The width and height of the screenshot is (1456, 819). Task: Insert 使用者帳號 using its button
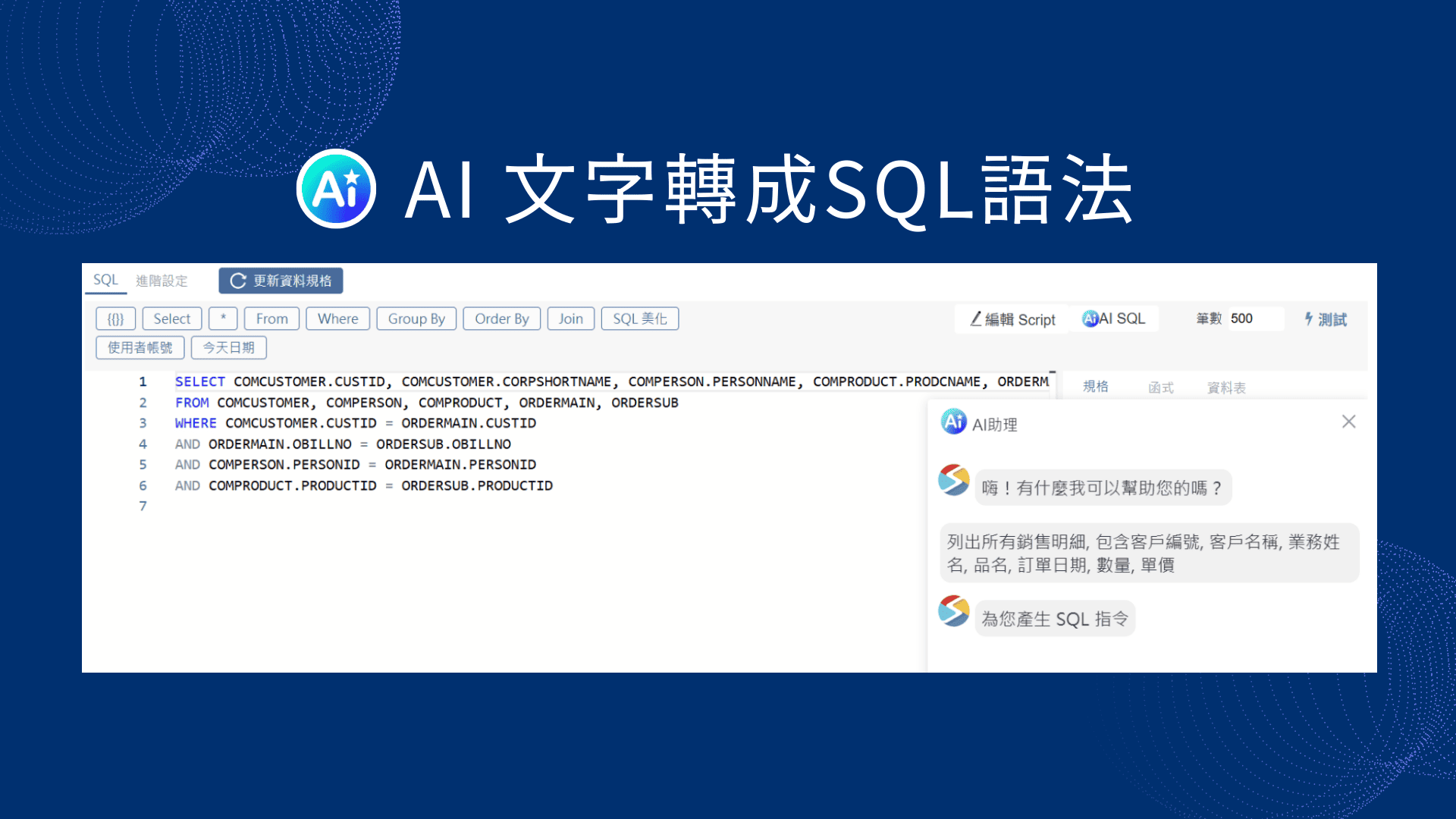[140, 347]
